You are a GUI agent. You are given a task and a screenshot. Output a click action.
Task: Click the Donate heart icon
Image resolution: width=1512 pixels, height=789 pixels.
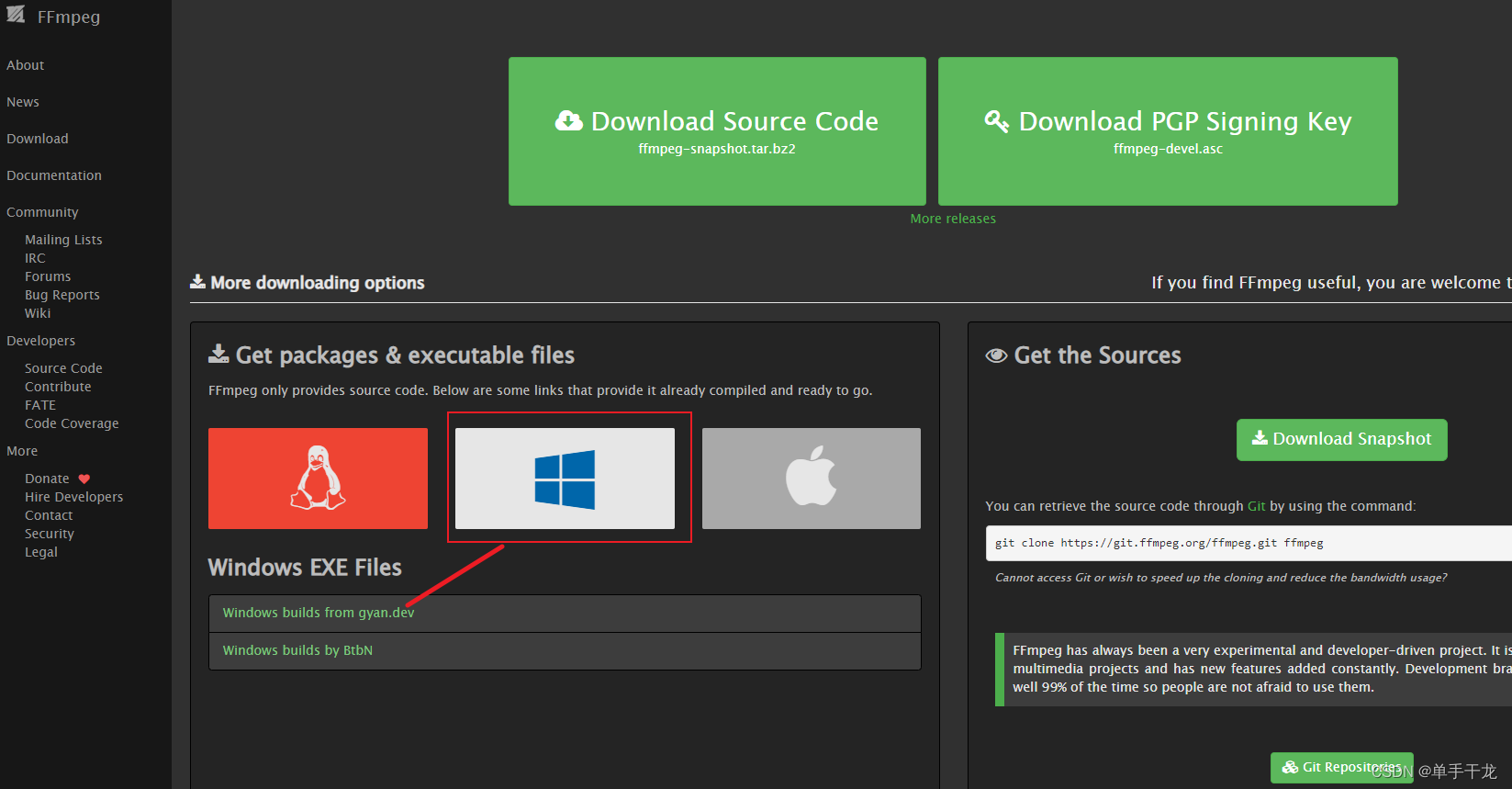pyautogui.click(x=84, y=479)
